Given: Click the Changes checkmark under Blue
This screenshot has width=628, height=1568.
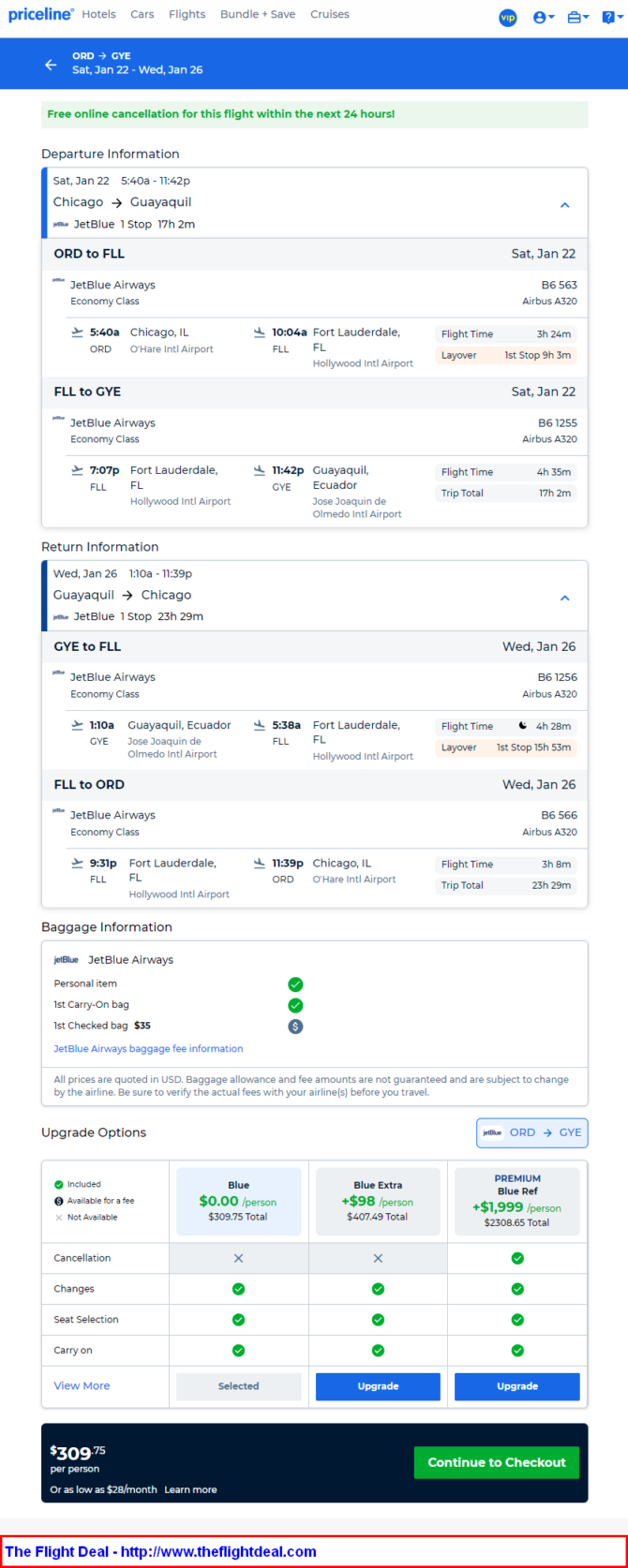Looking at the screenshot, I should pos(238,1289).
